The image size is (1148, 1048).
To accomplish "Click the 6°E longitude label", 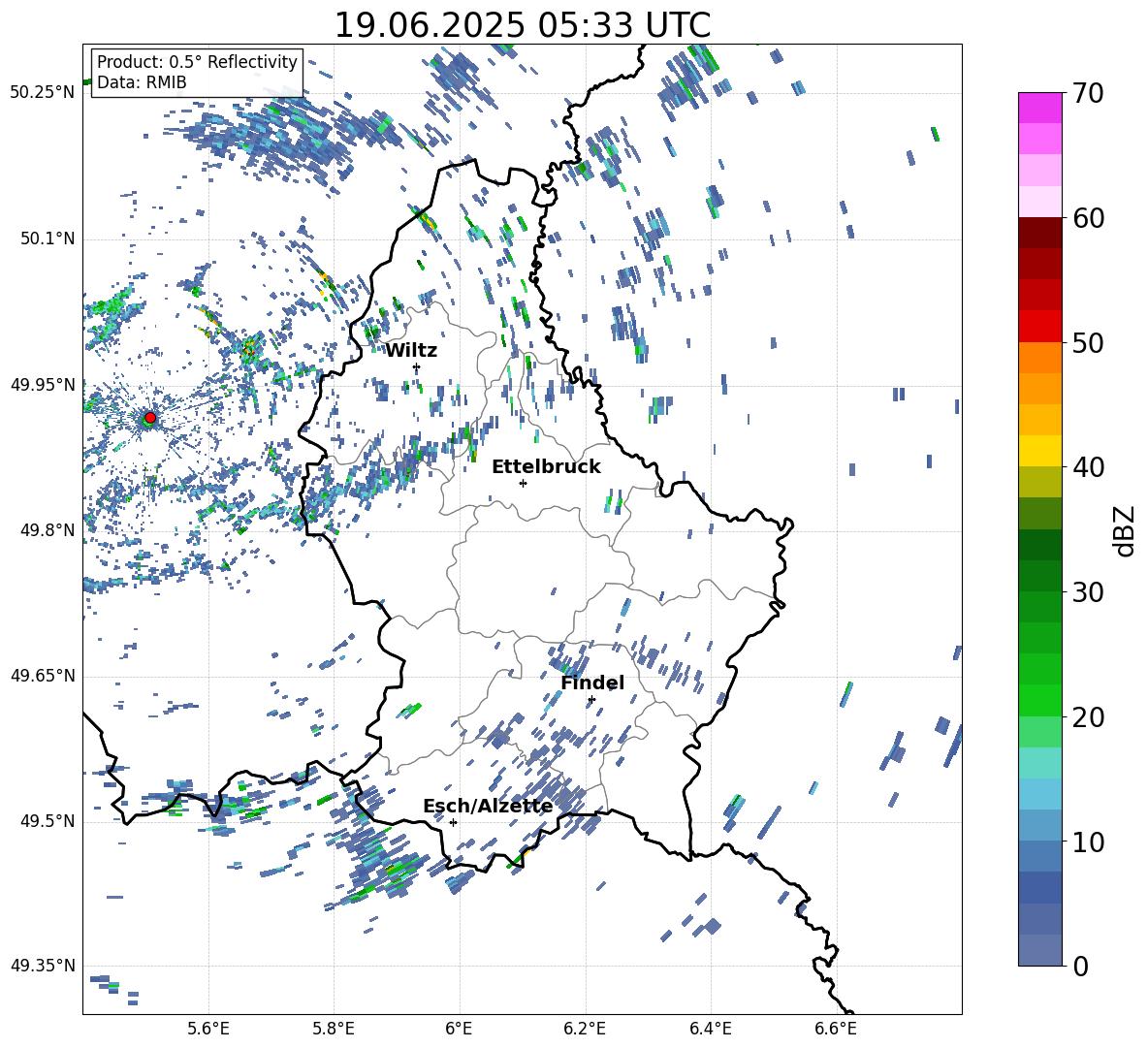I will click(x=459, y=1029).
